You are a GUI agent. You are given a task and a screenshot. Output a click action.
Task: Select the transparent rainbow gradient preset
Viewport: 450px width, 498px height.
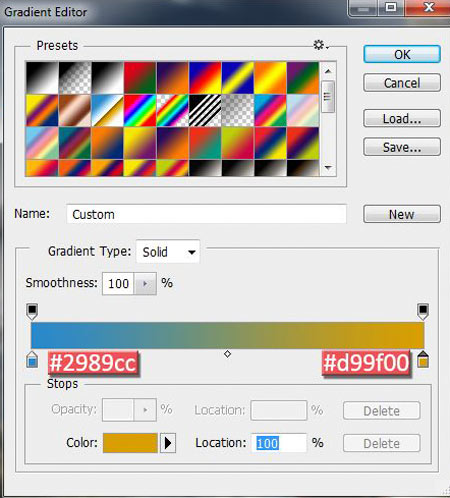(x=172, y=110)
